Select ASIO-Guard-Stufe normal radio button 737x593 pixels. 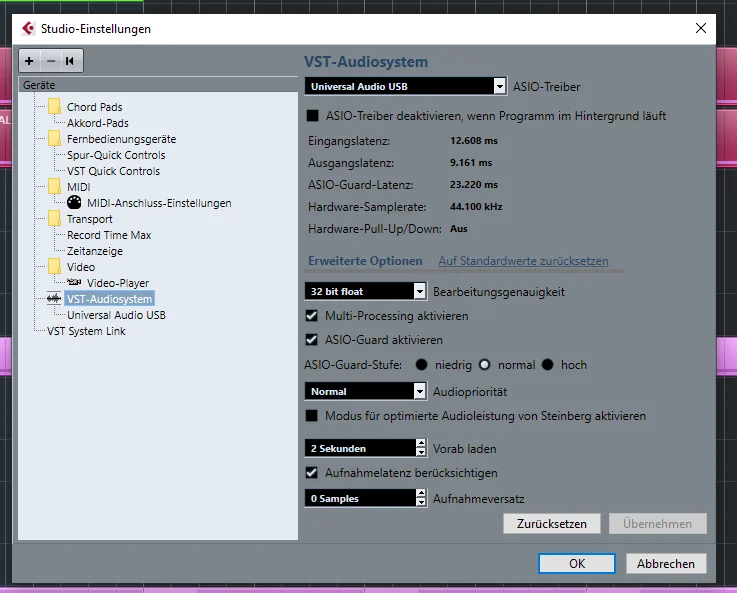(485, 365)
